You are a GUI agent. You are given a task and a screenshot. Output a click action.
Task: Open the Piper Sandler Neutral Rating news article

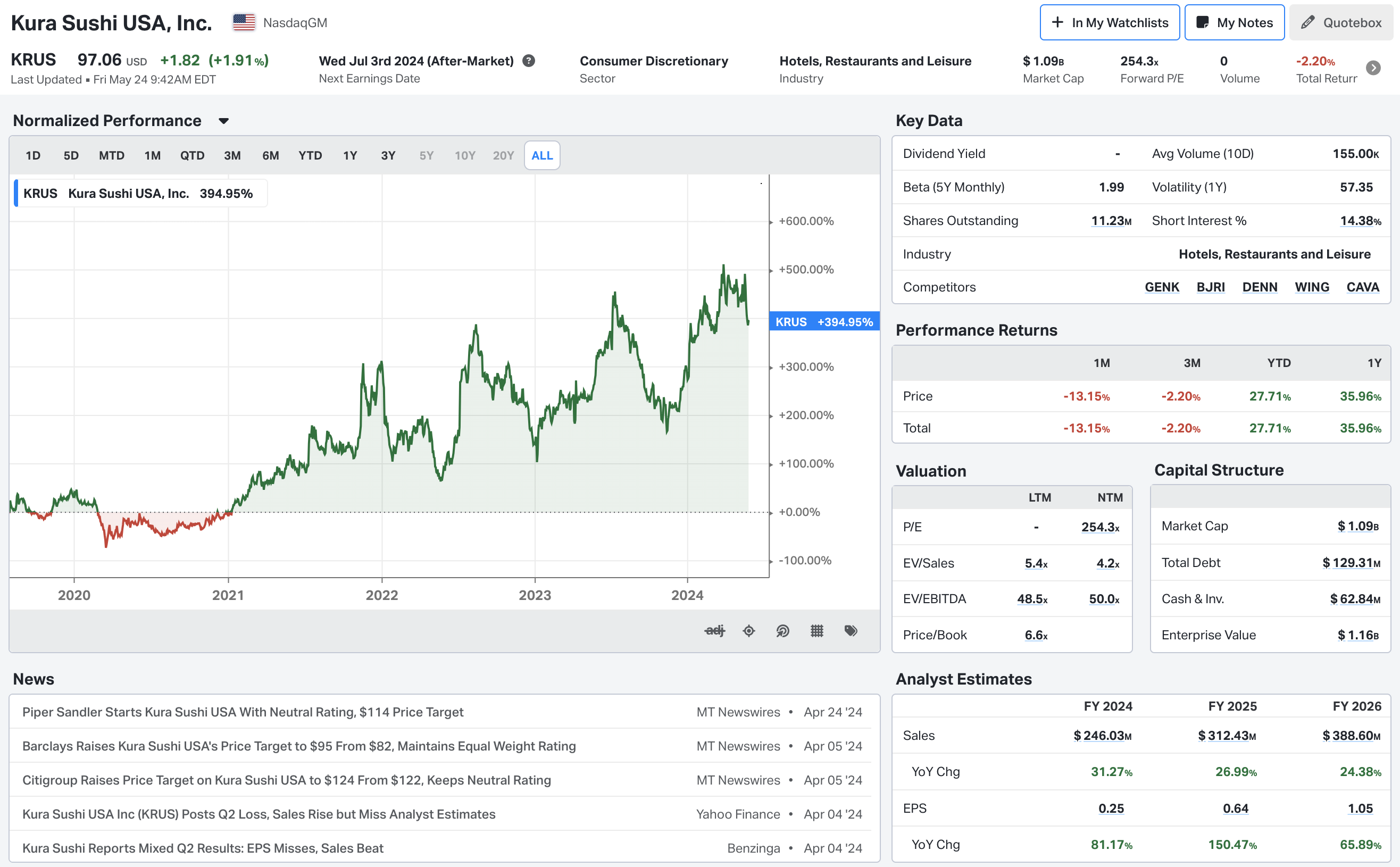point(243,712)
